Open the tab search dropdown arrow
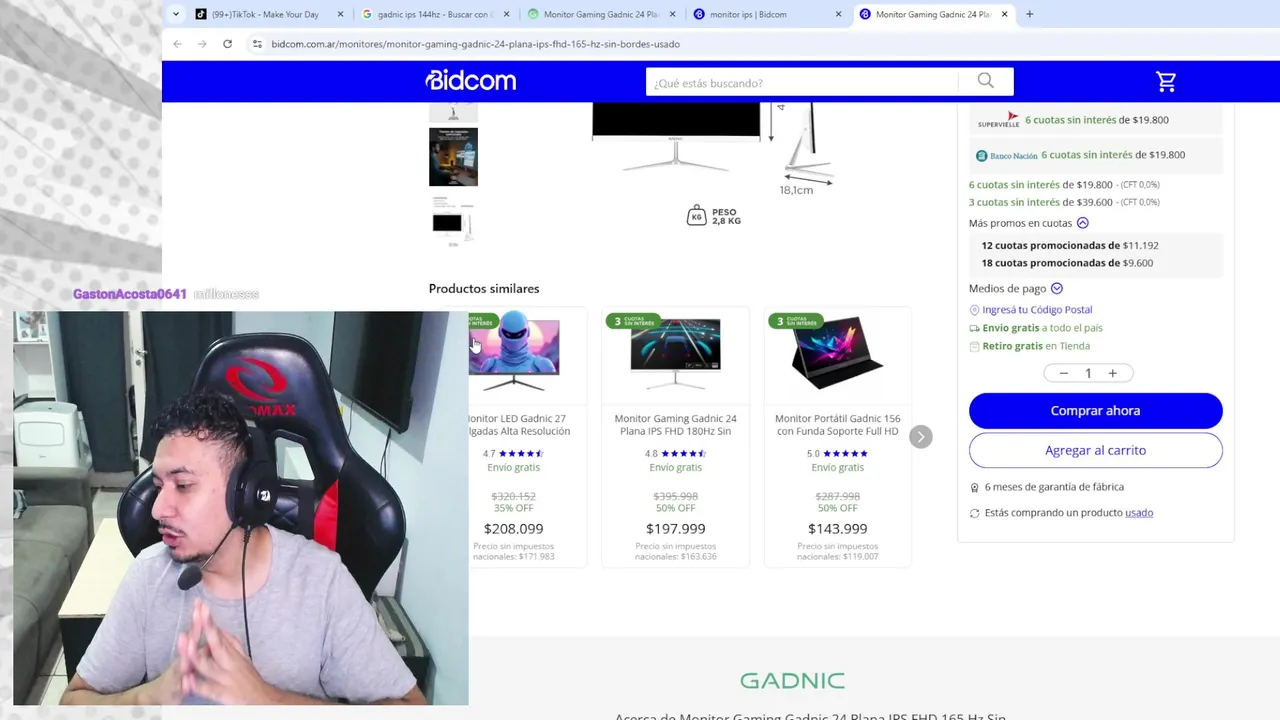The width and height of the screenshot is (1280, 720). point(176,14)
